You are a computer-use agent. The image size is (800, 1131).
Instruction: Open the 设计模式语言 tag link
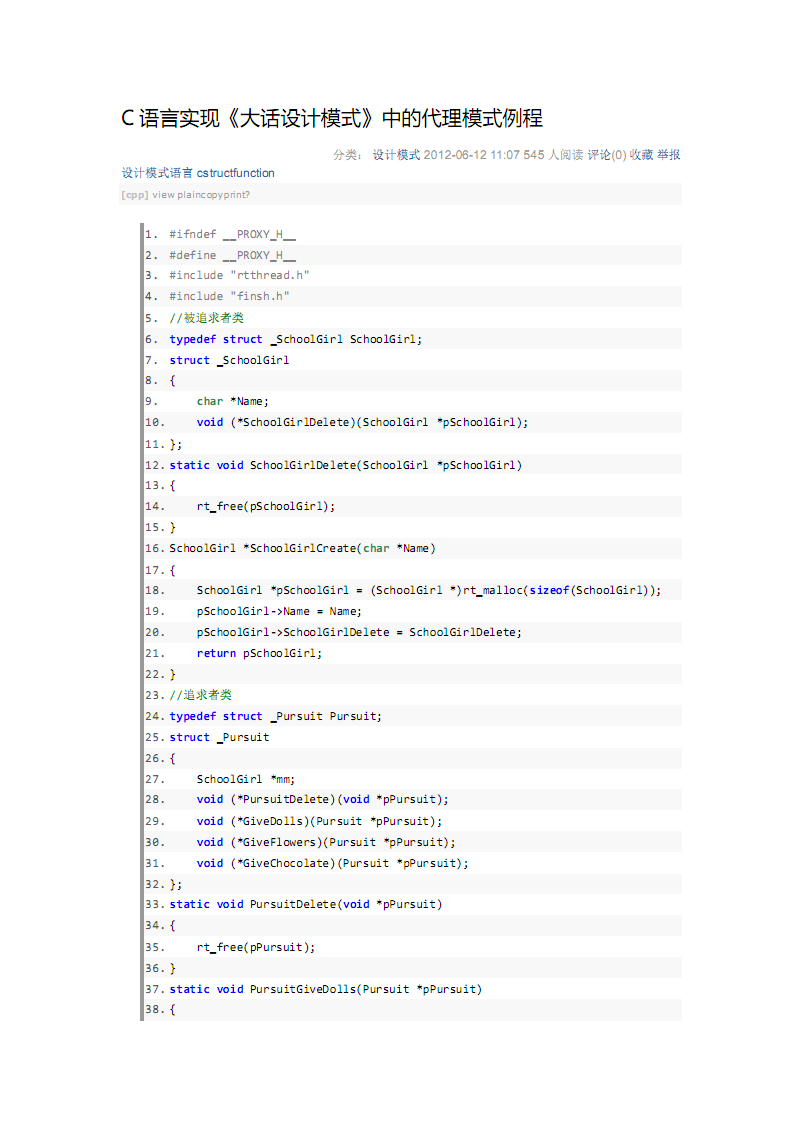(x=157, y=173)
